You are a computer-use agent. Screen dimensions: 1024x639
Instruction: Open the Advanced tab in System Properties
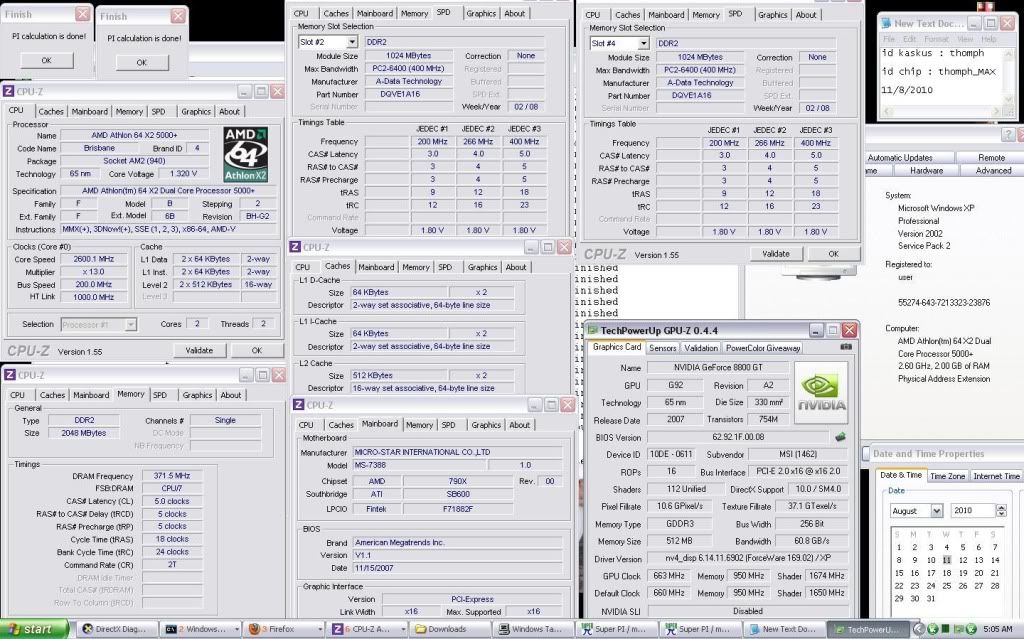click(x=993, y=171)
